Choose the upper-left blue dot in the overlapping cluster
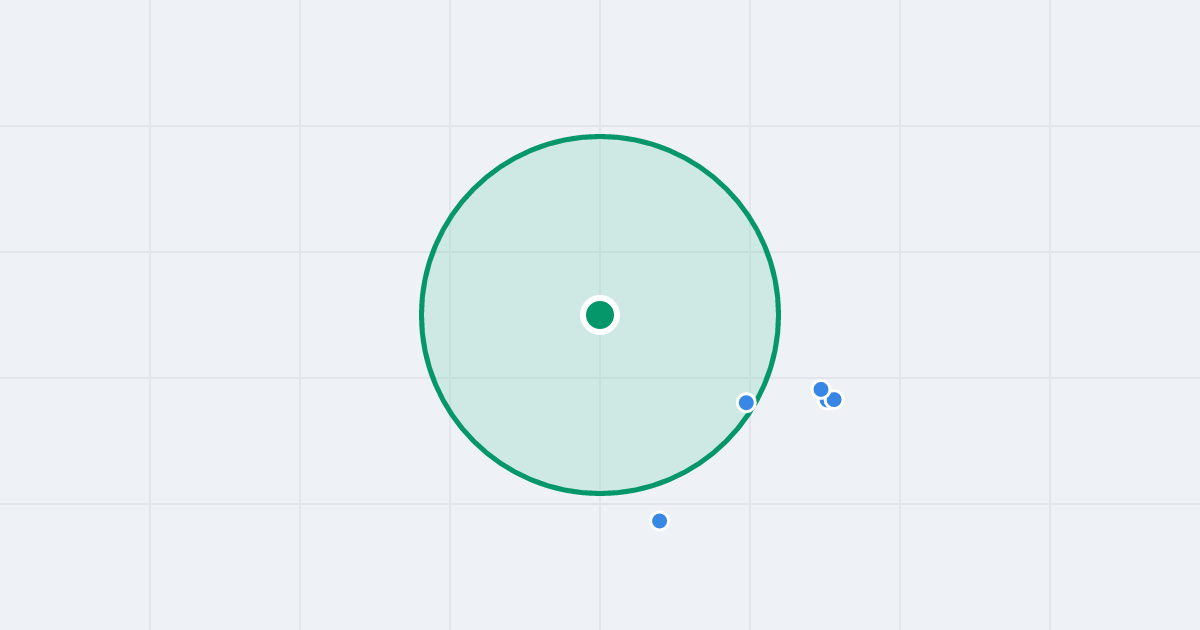Screen dimensions: 1200x630 pos(821,389)
